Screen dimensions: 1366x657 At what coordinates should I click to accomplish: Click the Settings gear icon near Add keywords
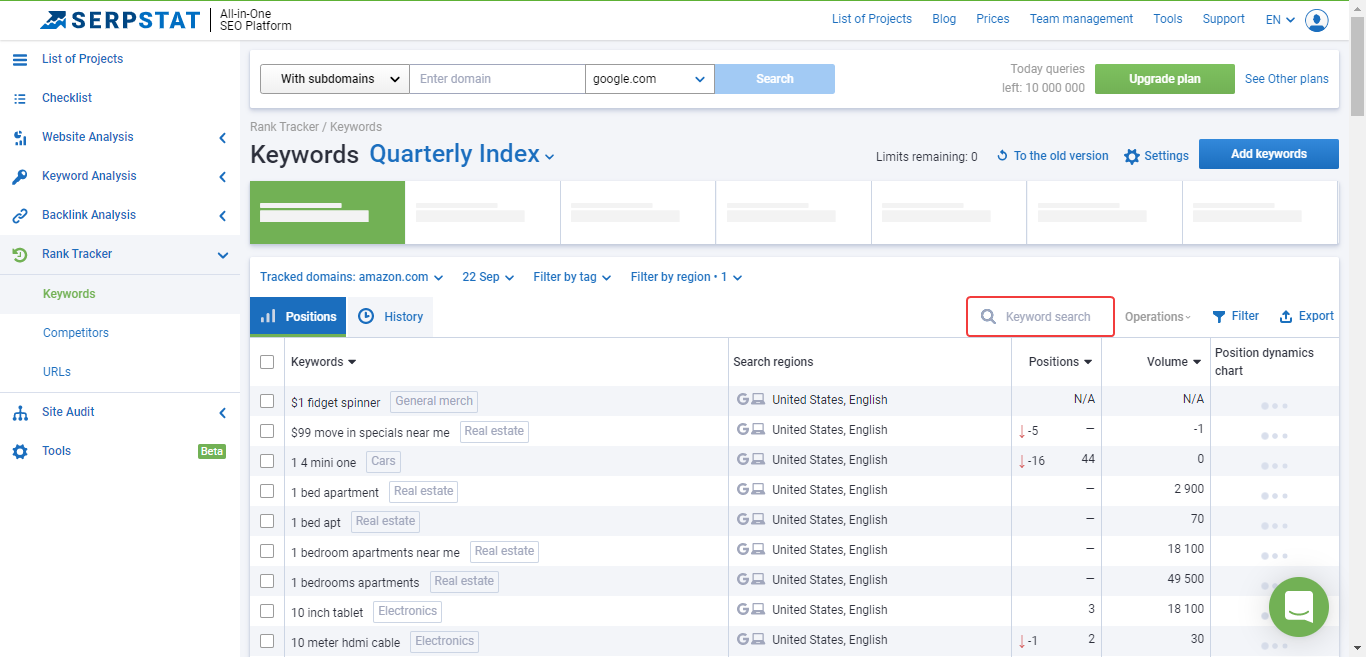pyautogui.click(x=1132, y=157)
